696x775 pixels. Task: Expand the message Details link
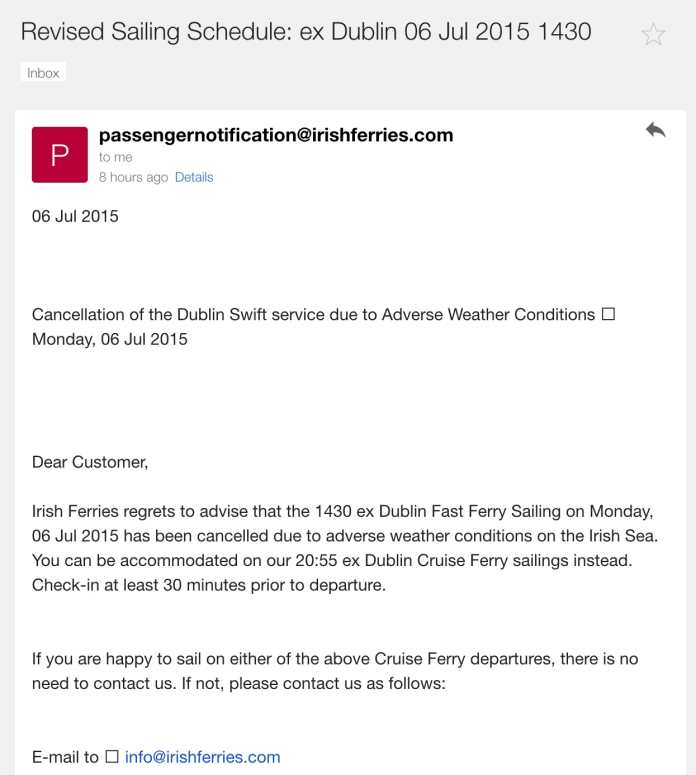194,177
